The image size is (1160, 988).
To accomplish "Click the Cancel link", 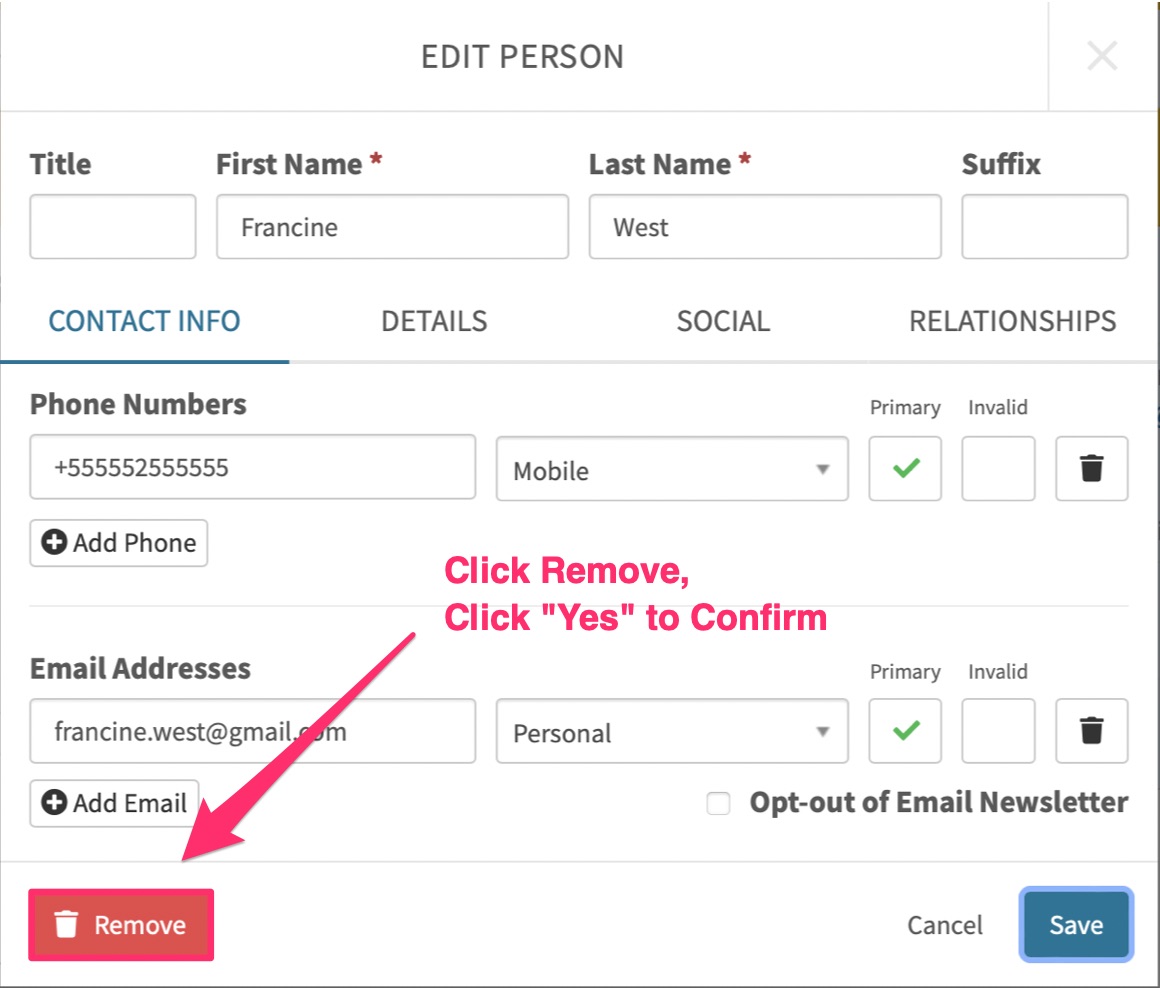I will 945,925.
